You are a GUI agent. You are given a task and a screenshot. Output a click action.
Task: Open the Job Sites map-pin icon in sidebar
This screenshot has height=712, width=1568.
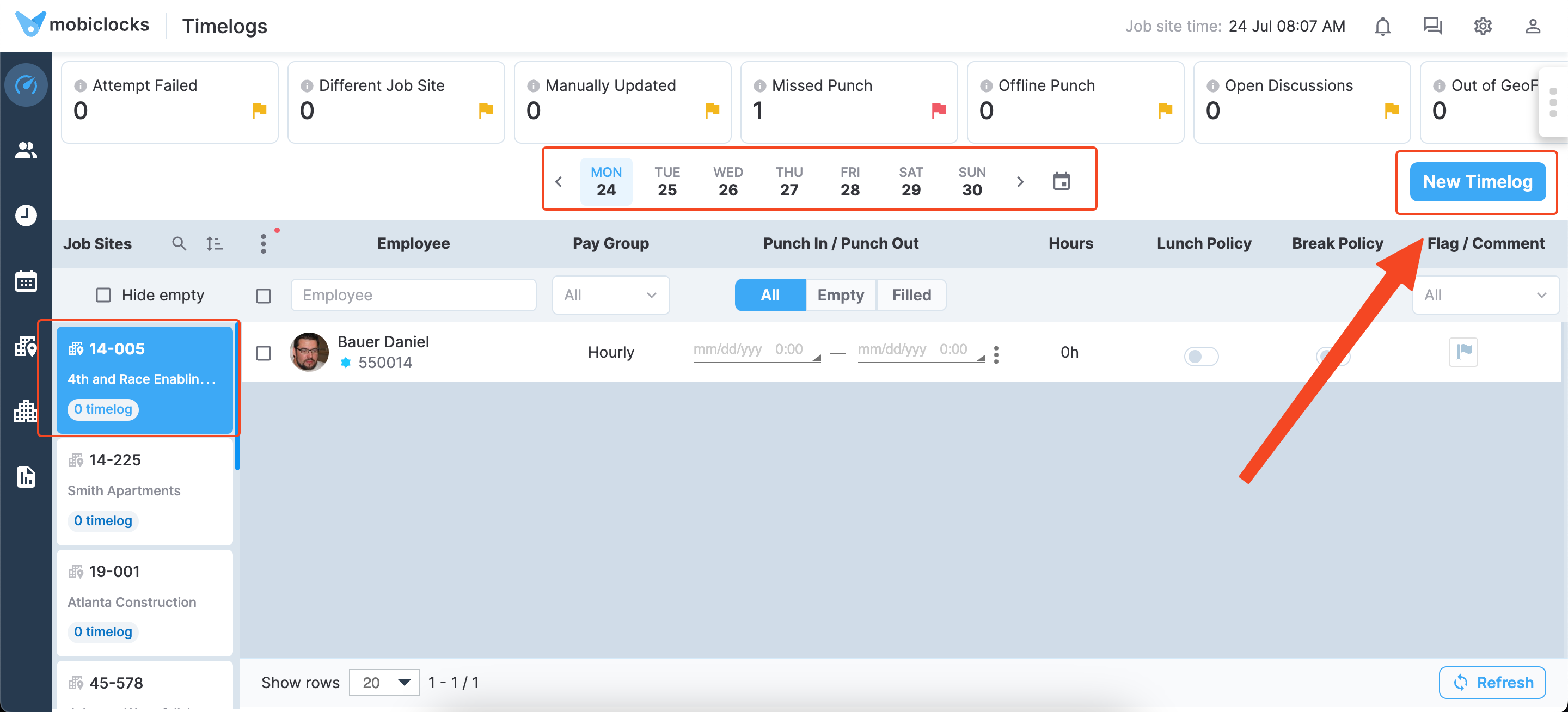(x=26, y=347)
